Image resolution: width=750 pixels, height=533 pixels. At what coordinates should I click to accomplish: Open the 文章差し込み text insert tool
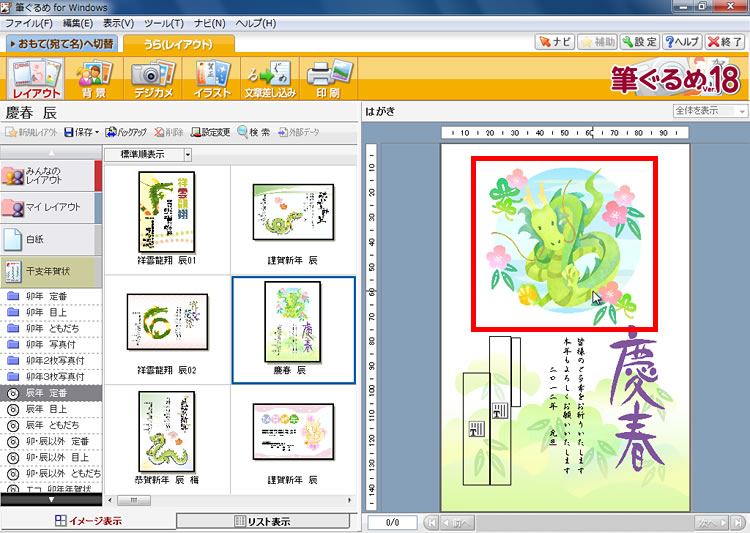coord(270,78)
